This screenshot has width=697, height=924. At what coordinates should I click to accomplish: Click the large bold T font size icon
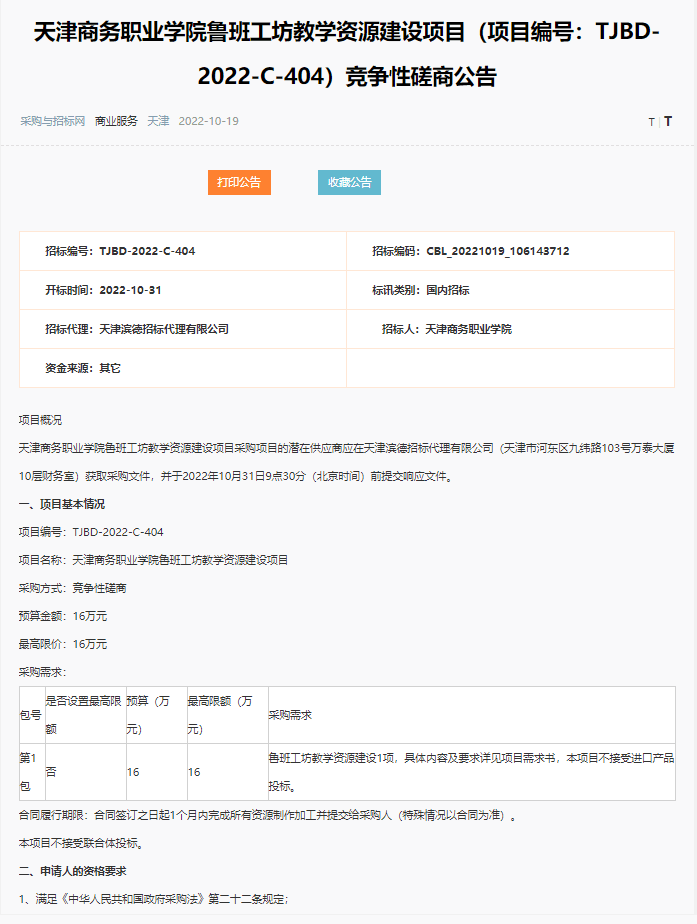pos(668,121)
